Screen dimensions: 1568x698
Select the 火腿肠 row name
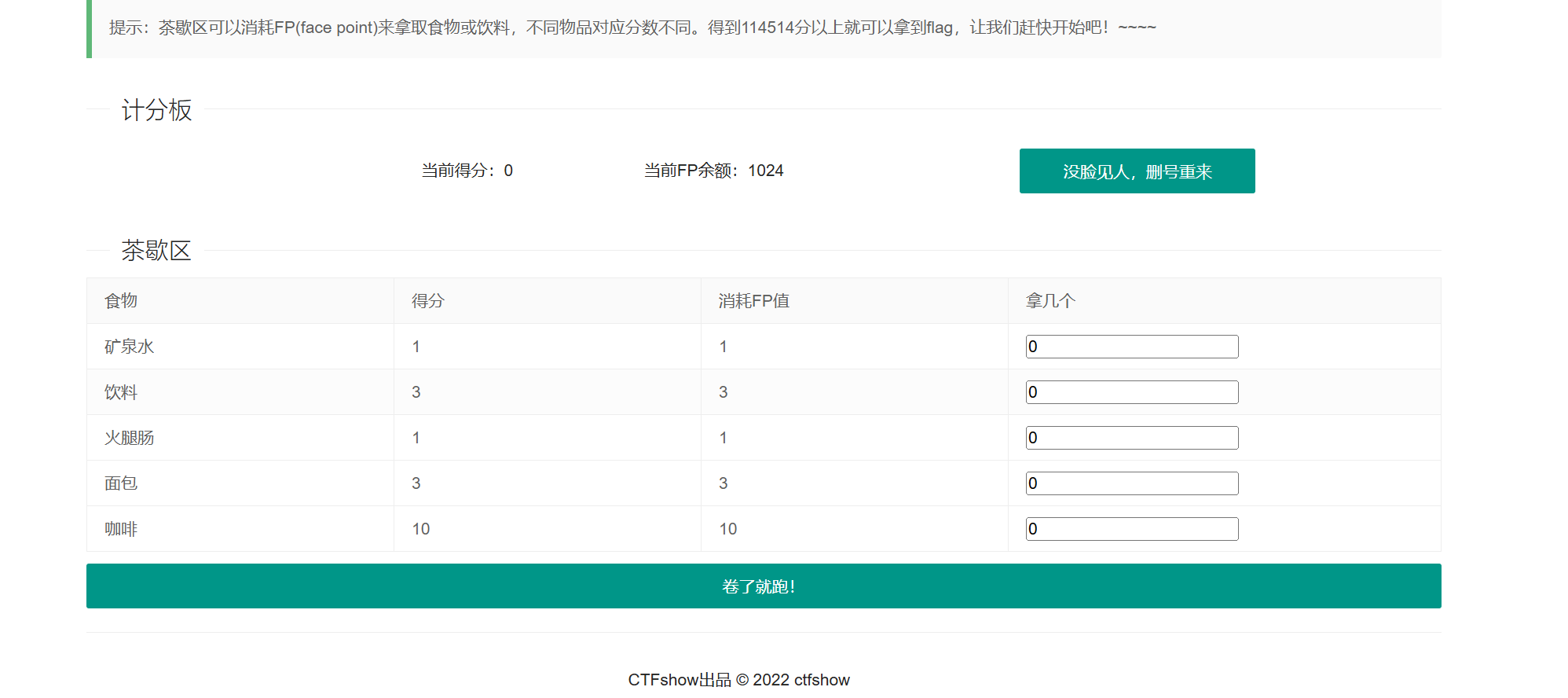(130, 438)
